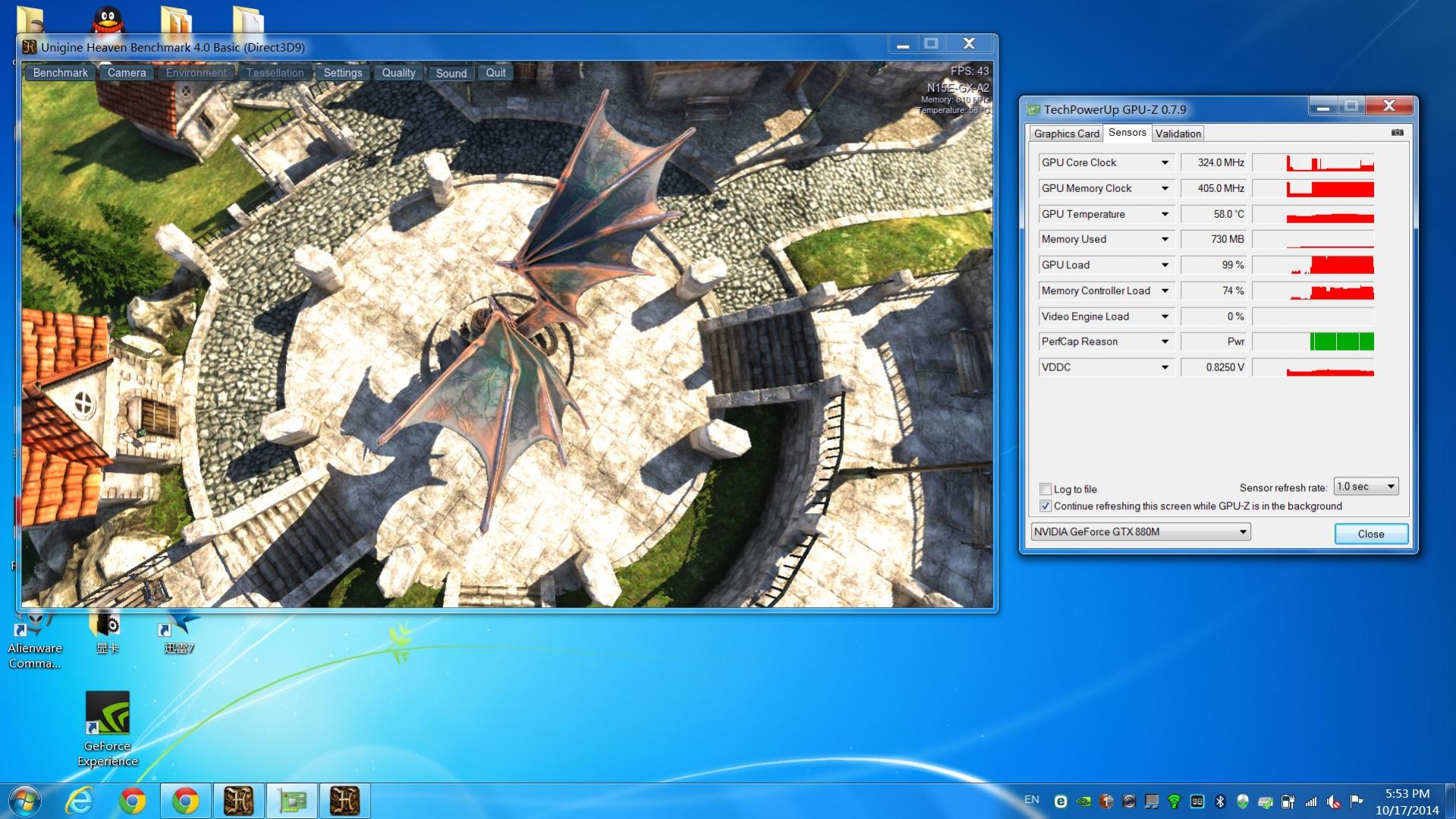Open the Camera menu in Heaven
1456x819 pixels.
tap(127, 73)
